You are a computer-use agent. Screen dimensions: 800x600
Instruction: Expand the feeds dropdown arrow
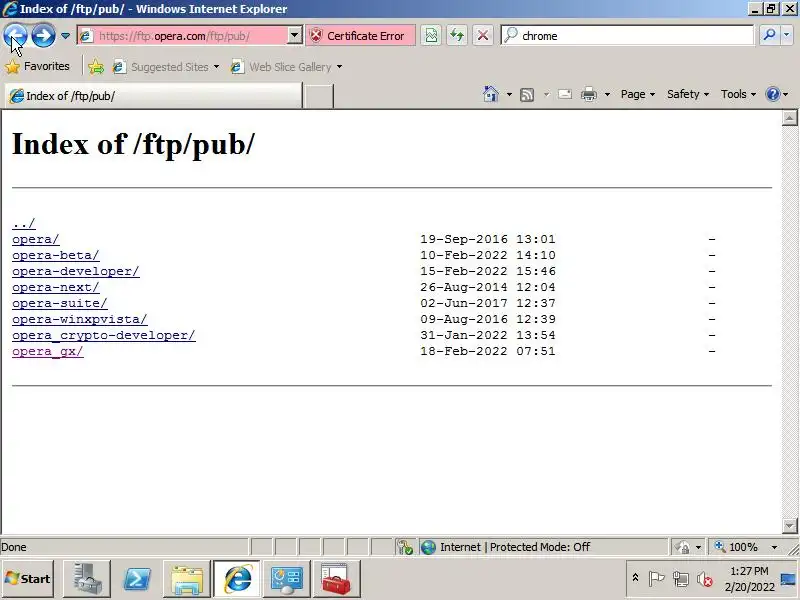(x=546, y=94)
